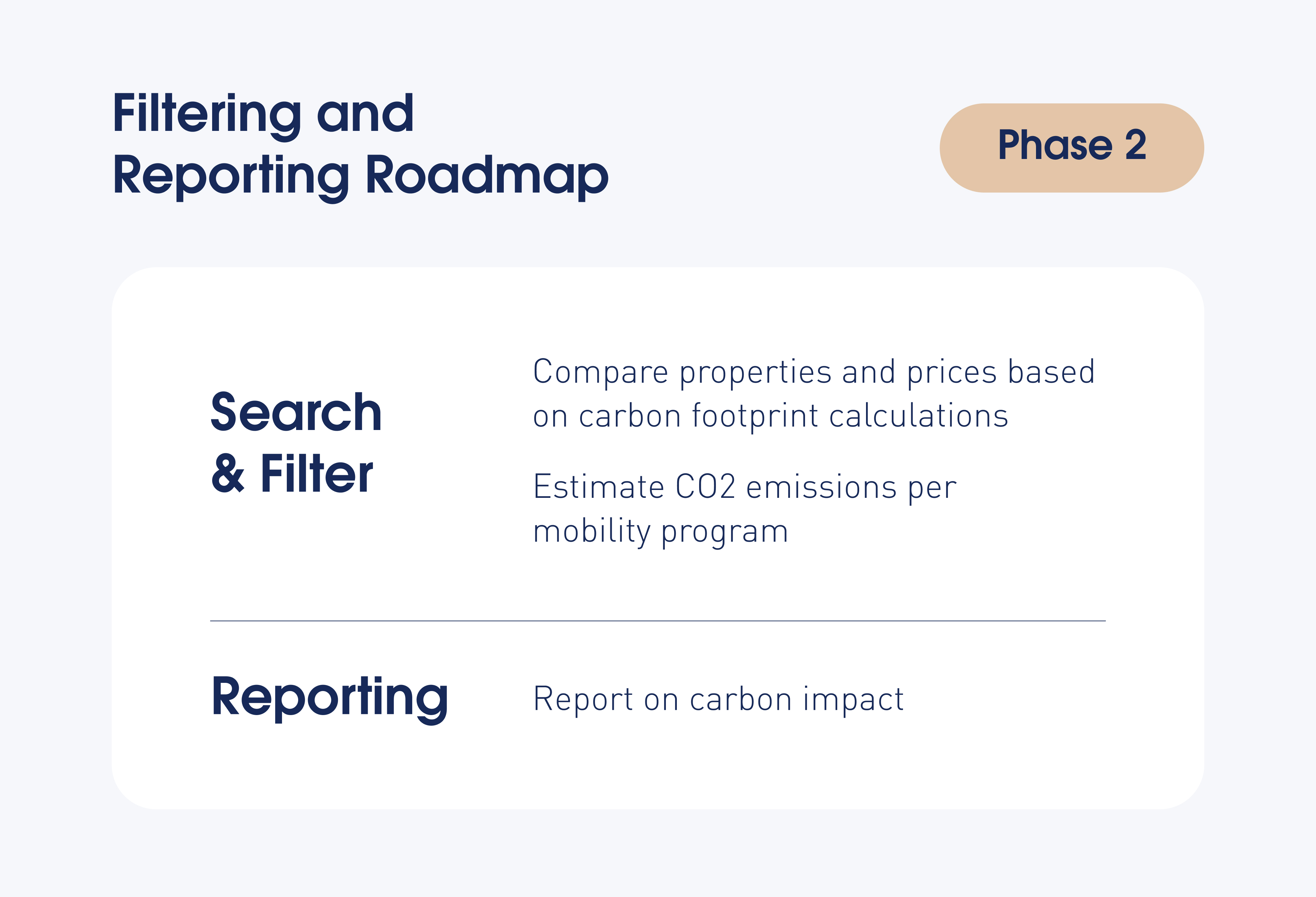
Task: Click the mobility program phrase
Action: coord(660,532)
